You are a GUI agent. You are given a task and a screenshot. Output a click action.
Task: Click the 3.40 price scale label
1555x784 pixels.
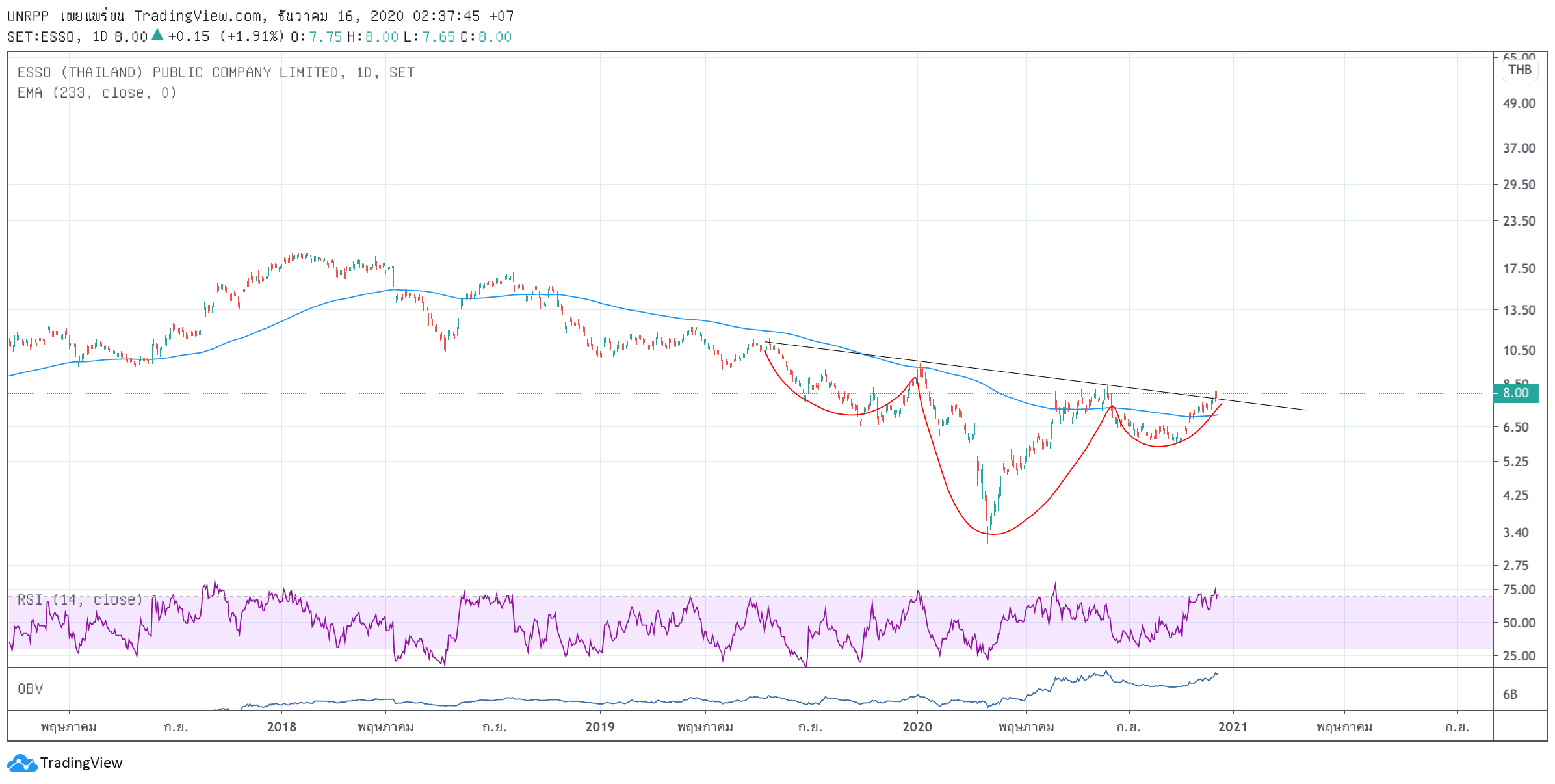pos(1516,532)
